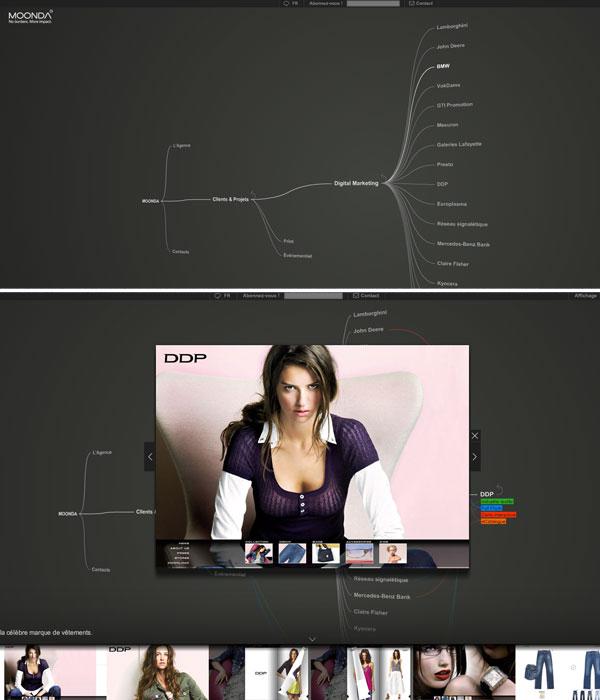Click the Abonnez-vous email field in the upper screenshot

coord(373,3)
